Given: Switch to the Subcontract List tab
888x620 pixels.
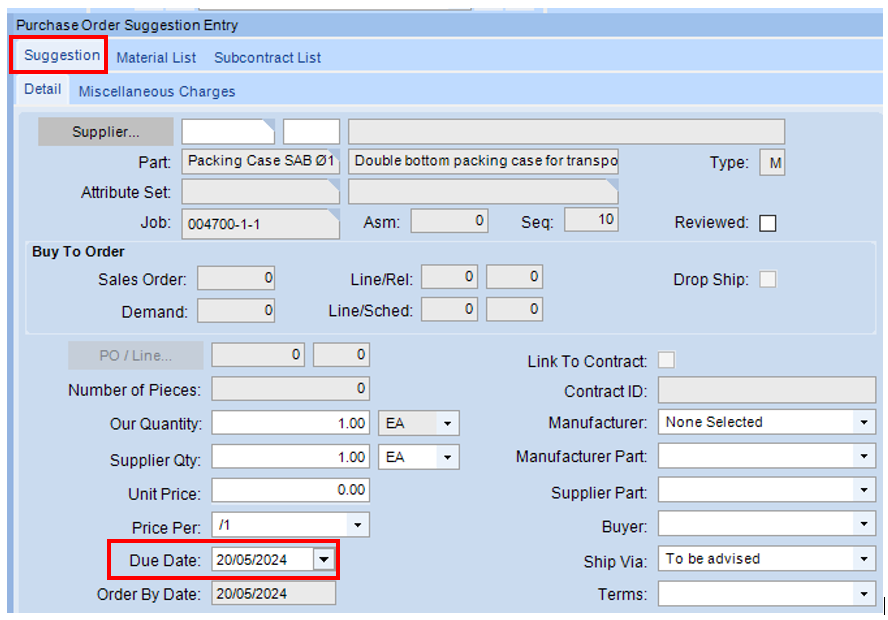Looking at the screenshot, I should click(267, 57).
